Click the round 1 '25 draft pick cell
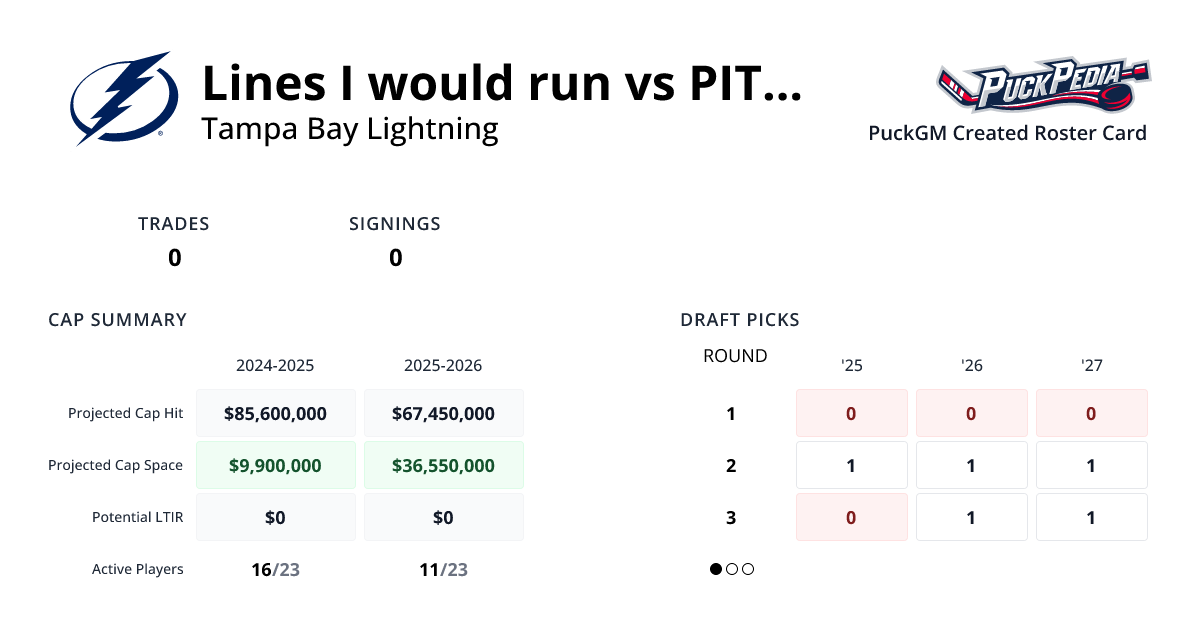The image size is (1200, 630). pos(851,413)
